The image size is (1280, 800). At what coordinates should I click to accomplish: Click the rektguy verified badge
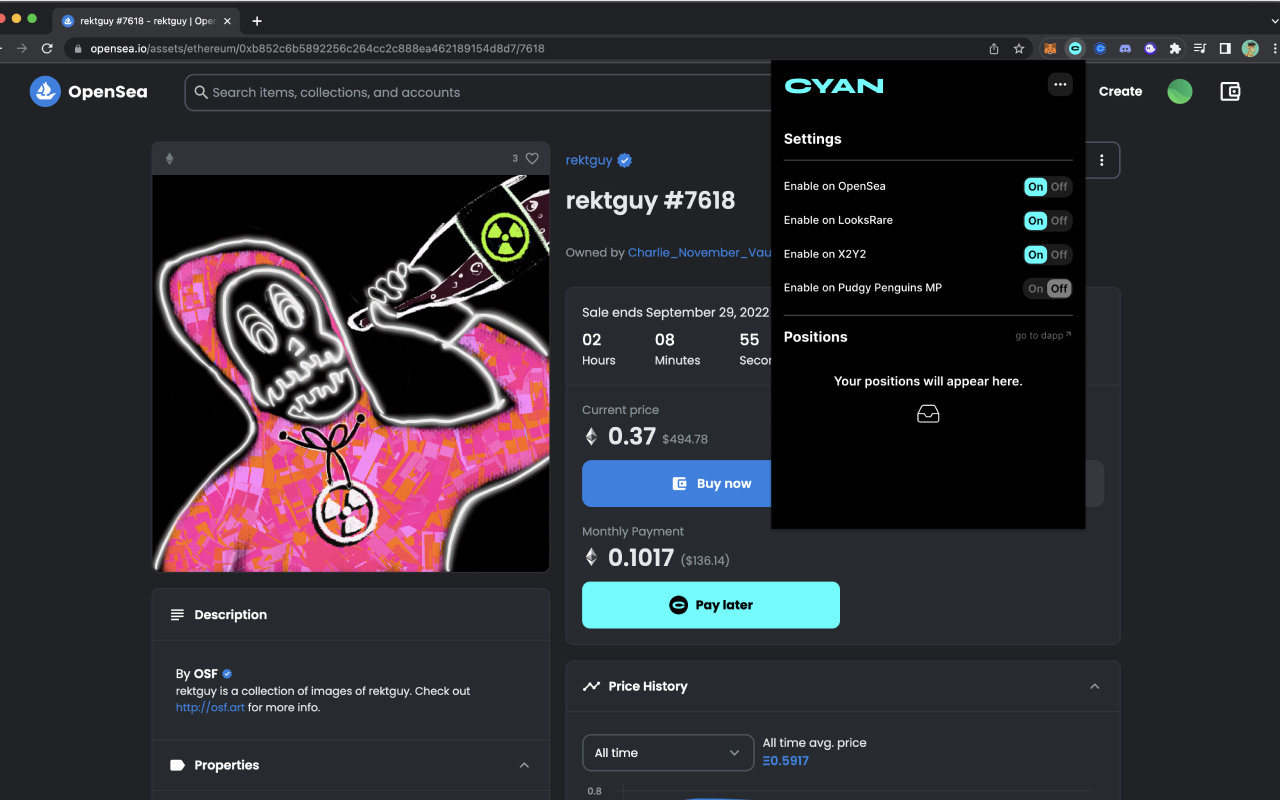coord(625,160)
